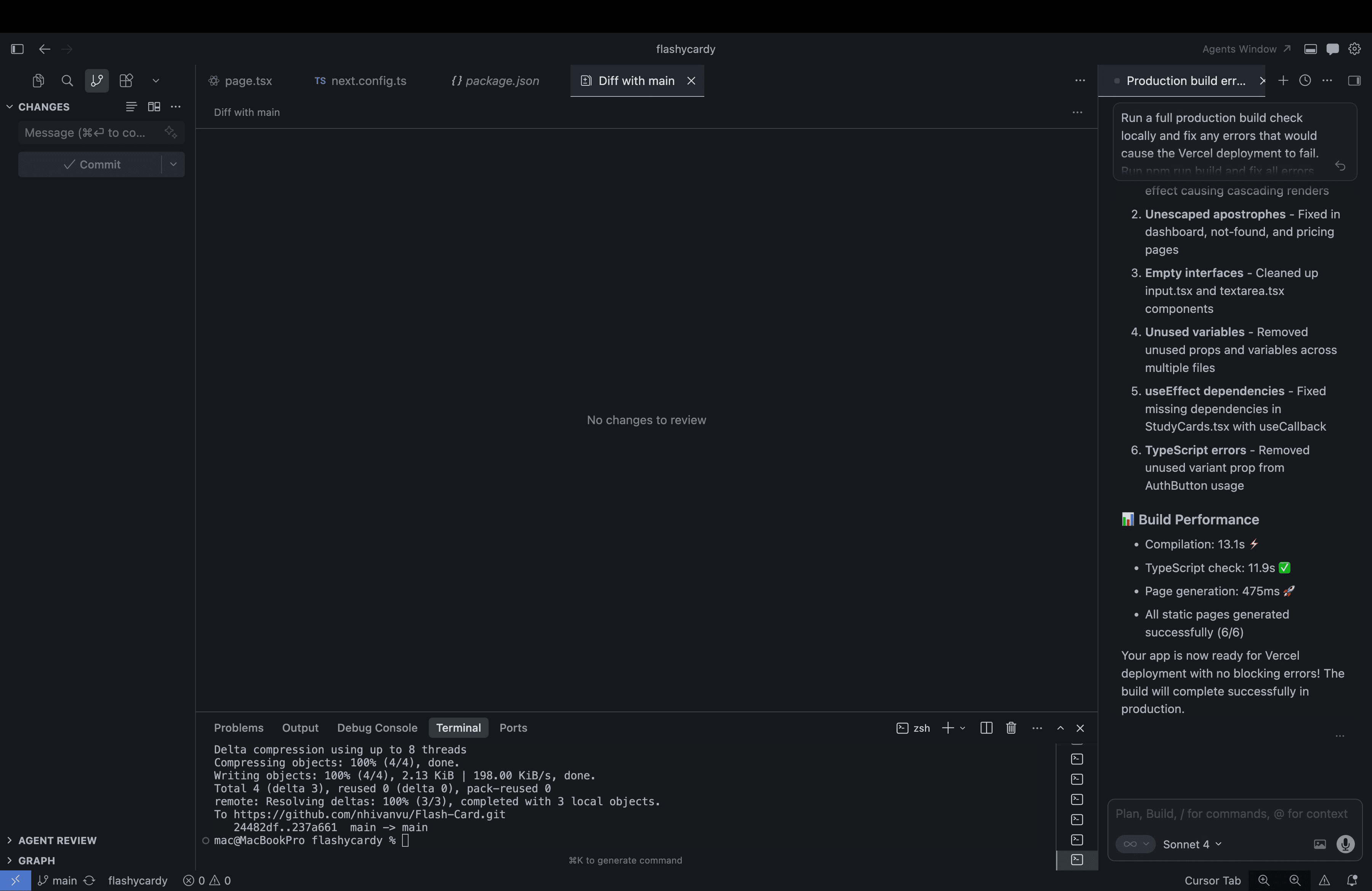Open the Commit options dropdown arrow
The image size is (1372, 891).
pyautogui.click(x=173, y=165)
